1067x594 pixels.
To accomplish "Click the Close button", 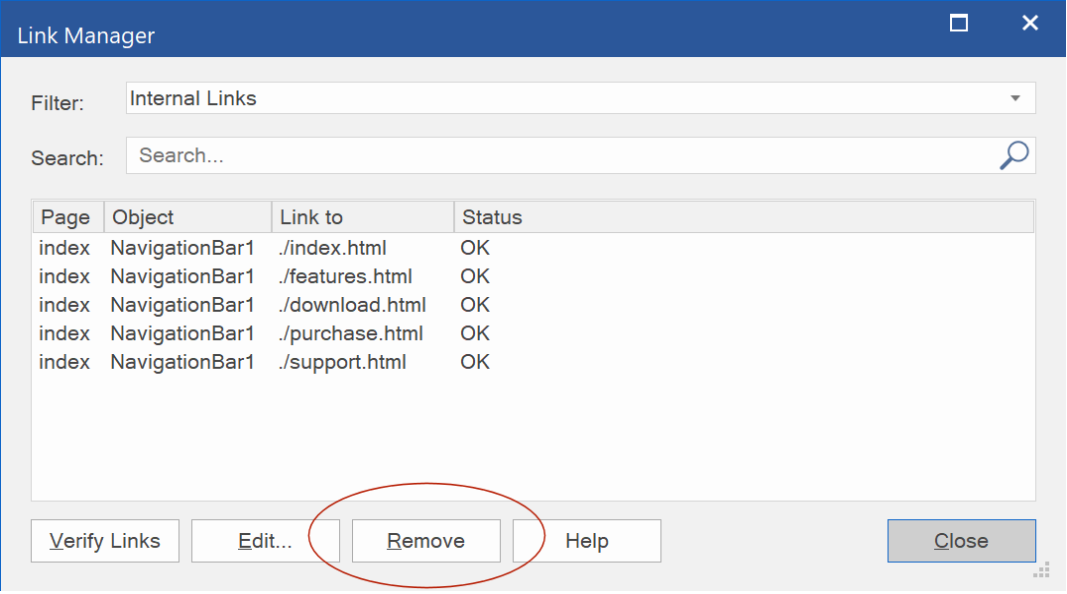I will [962, 541].
